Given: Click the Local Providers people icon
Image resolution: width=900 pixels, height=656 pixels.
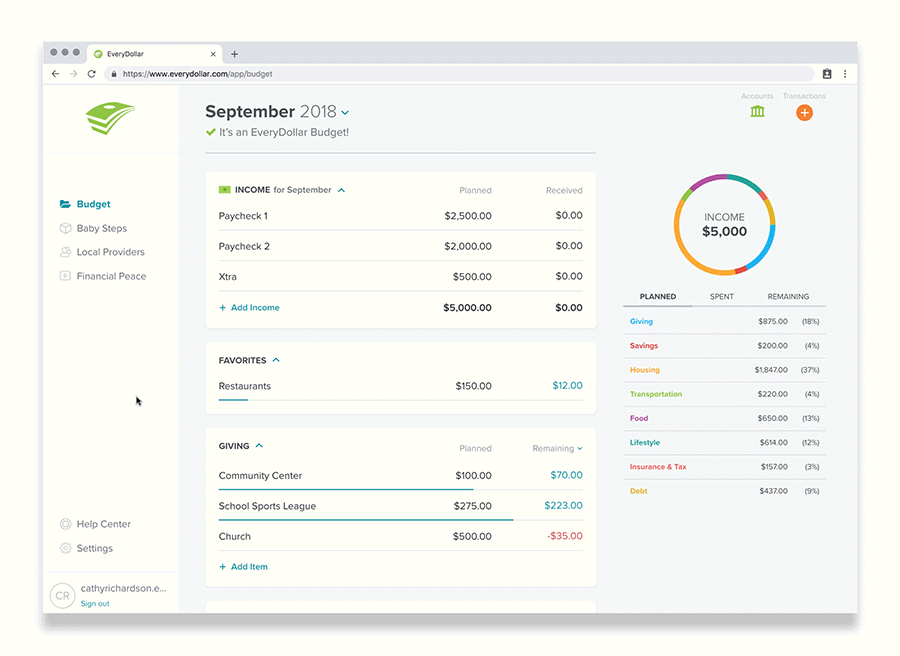Looking at the screenshot, I should click(x=65, y=252).
